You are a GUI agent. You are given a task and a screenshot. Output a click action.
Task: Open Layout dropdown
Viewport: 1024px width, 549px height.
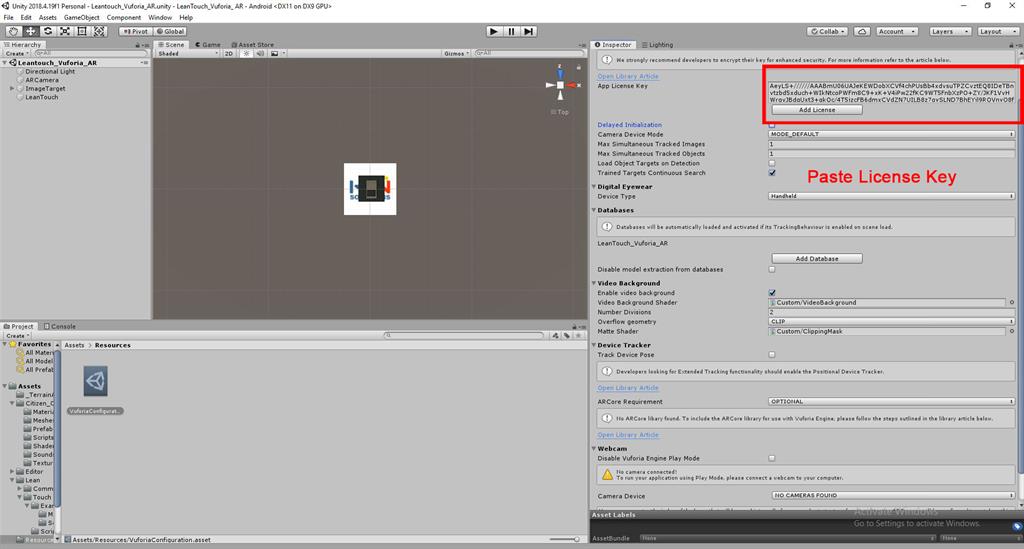[997, 31]
